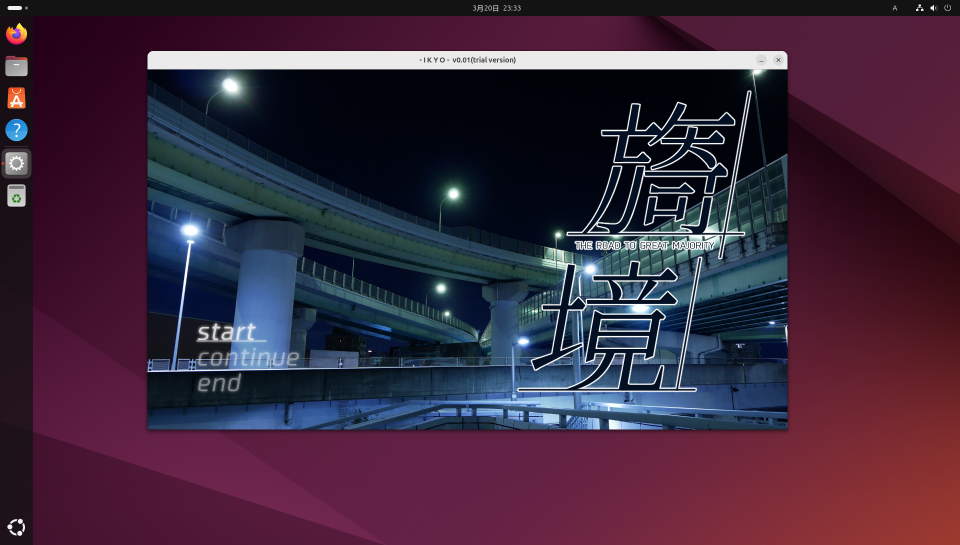Click the Activities workspace indicator pill
Viewport: 960px width, 545px height.
click(x=17, y=8)
